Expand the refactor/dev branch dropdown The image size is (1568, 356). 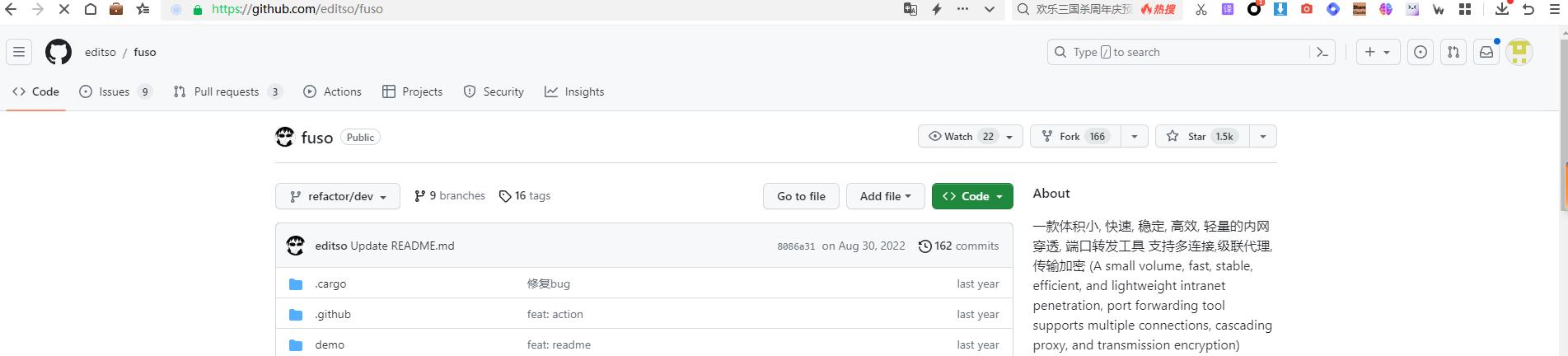point(338,196)
